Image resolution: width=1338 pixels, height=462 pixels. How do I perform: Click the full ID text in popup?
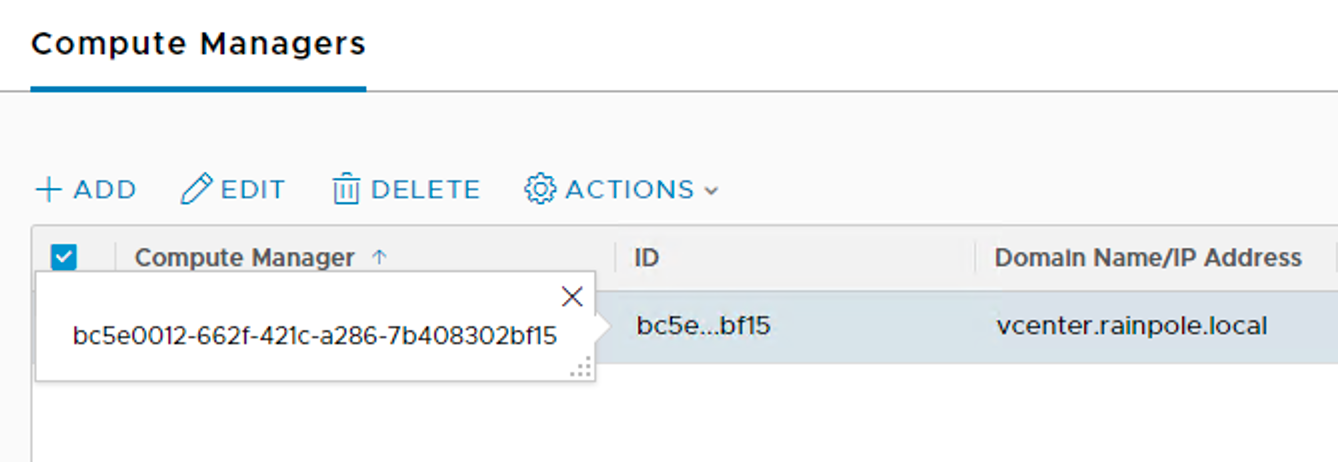pyautogui.click(x=314, y=335)
